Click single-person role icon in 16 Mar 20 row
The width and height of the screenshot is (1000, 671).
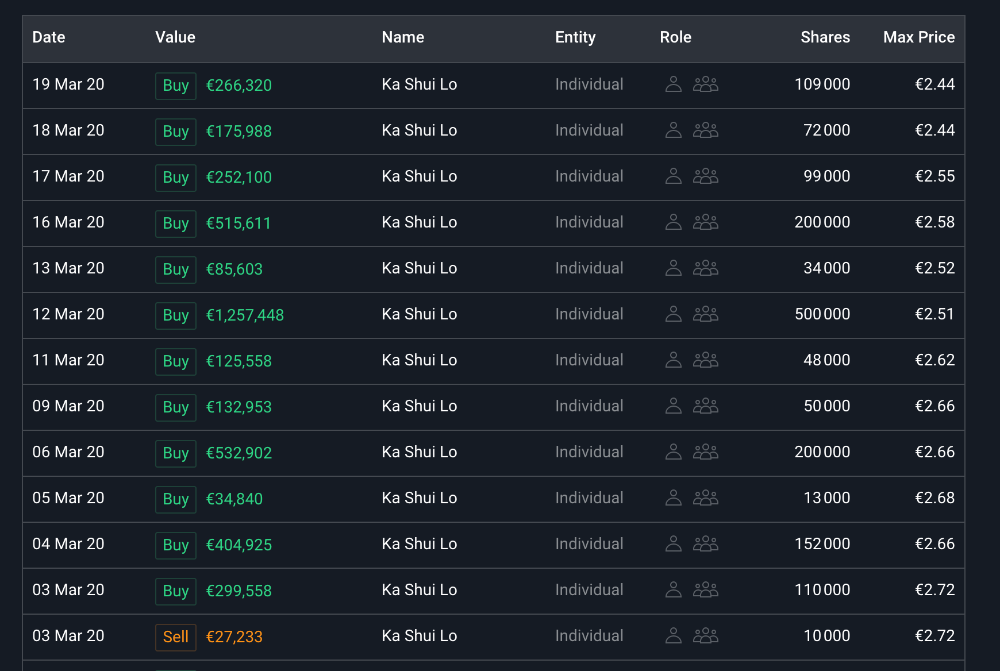point(673,223)
